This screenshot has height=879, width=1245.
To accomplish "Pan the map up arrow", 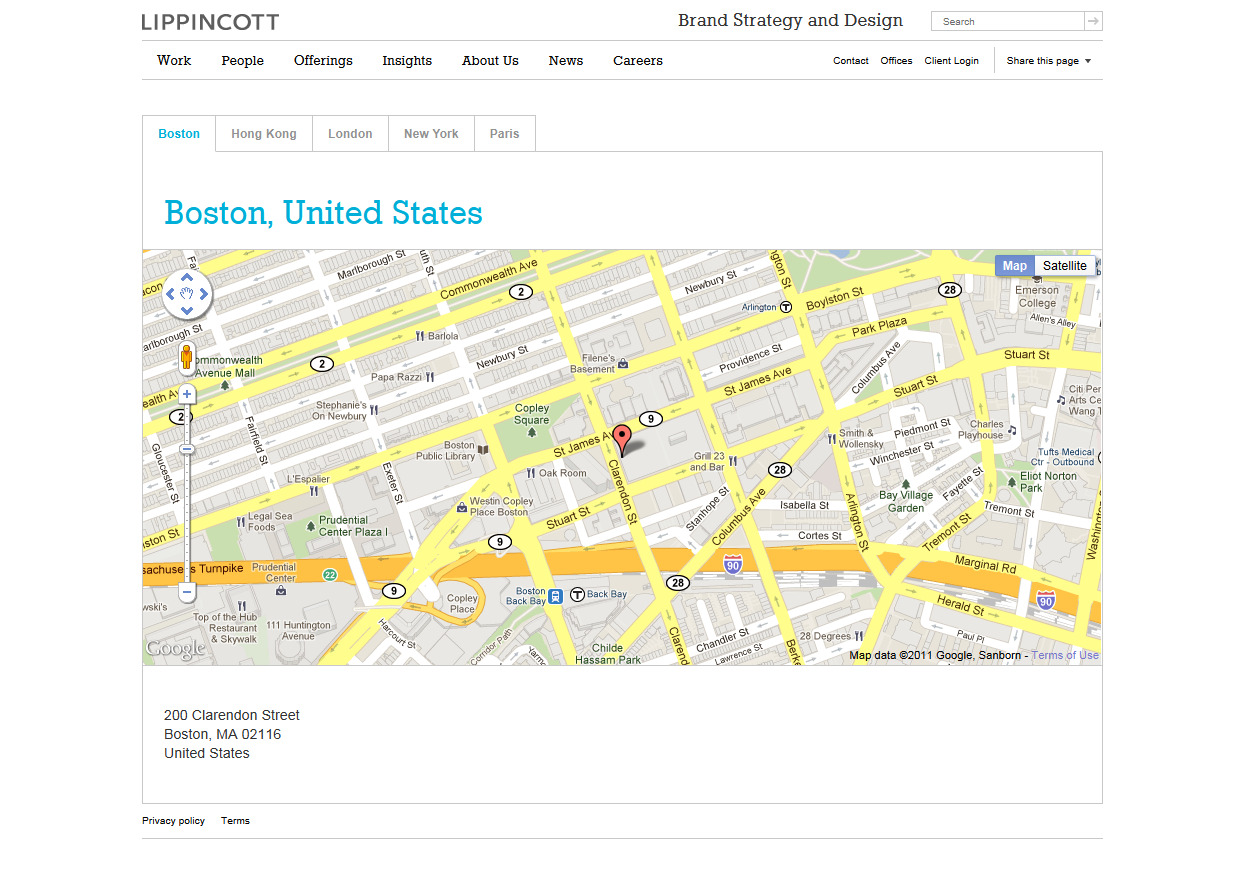I will [x=187, y=277].
